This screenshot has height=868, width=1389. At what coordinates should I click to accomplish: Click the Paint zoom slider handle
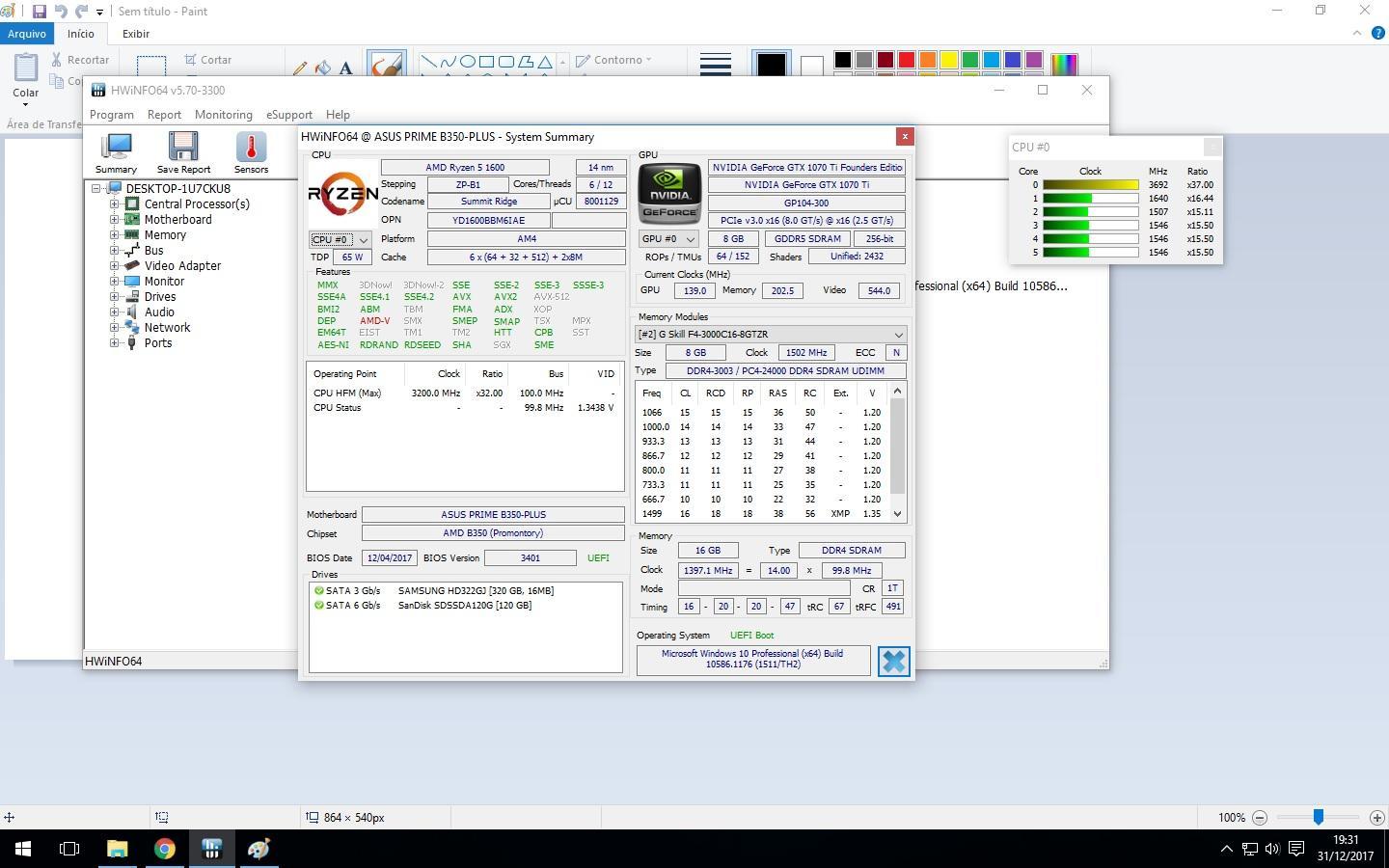(x=1318, y=817)
